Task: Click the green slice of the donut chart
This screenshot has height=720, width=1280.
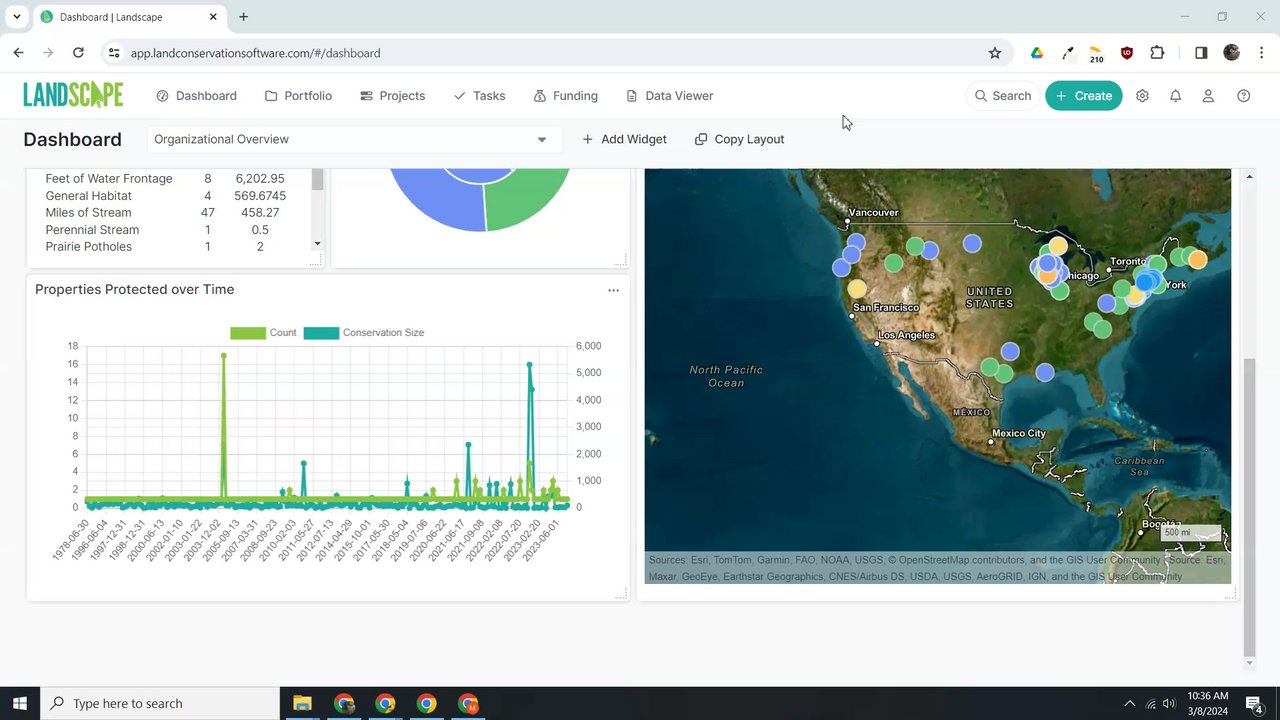Action: (x=528, y=198)
